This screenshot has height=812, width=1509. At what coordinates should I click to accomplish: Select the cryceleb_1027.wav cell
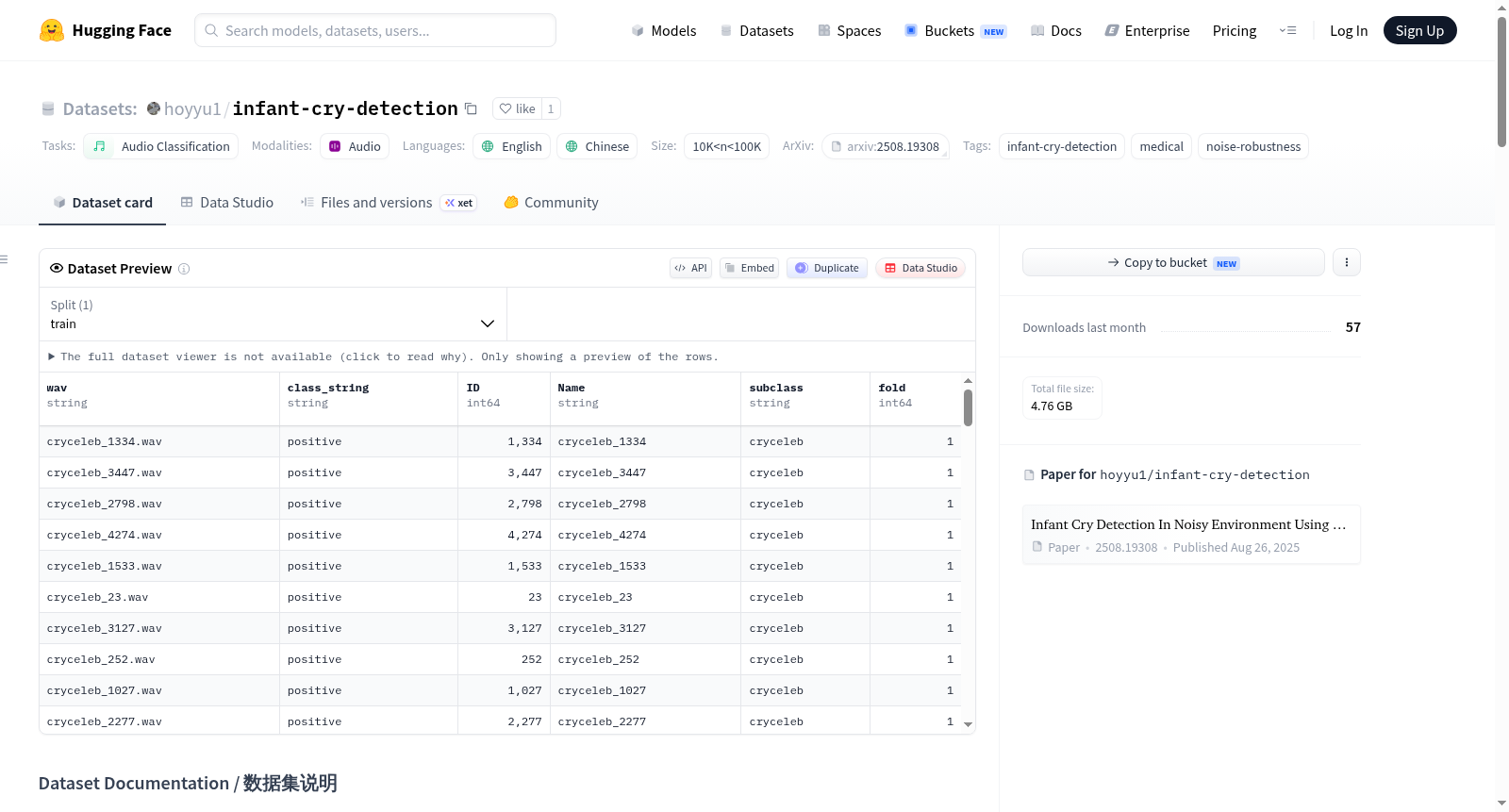click(159, 690)
